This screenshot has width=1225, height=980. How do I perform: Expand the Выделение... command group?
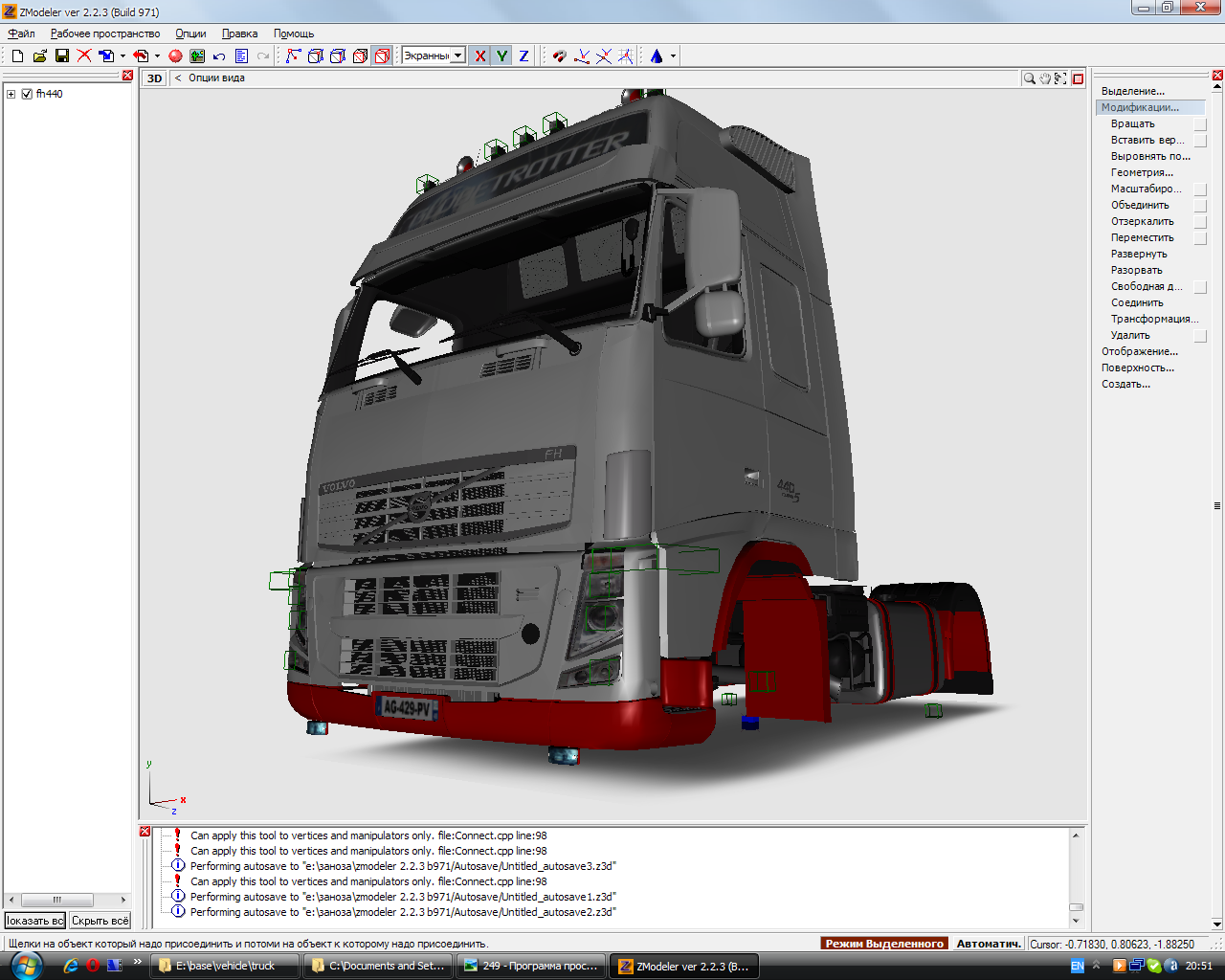(x=1132, y=91)
